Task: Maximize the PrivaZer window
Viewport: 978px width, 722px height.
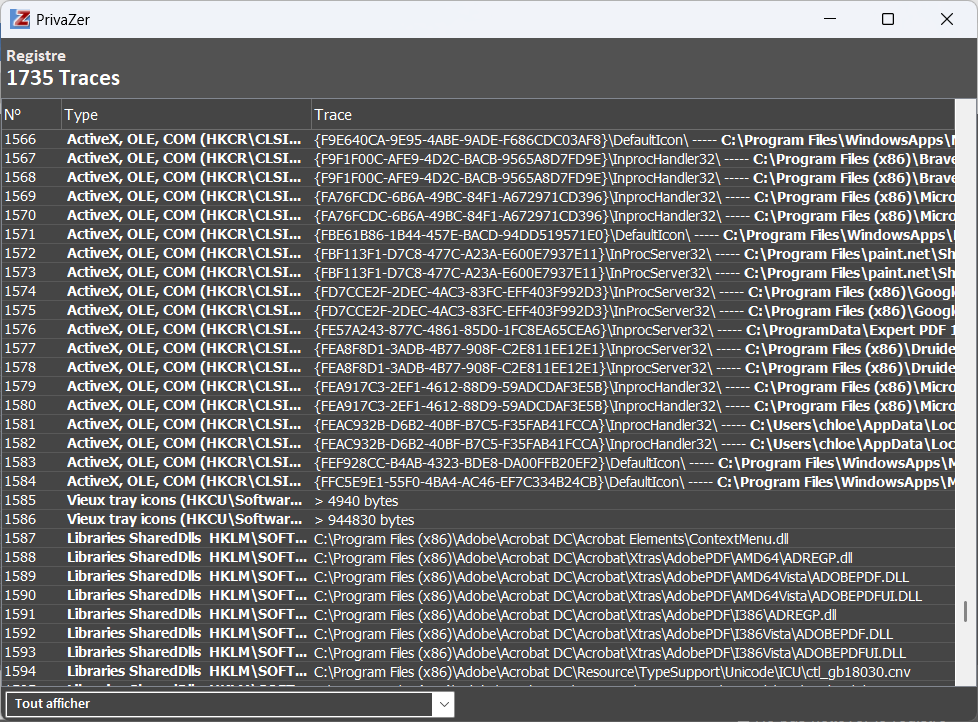Action: point(887,19)
